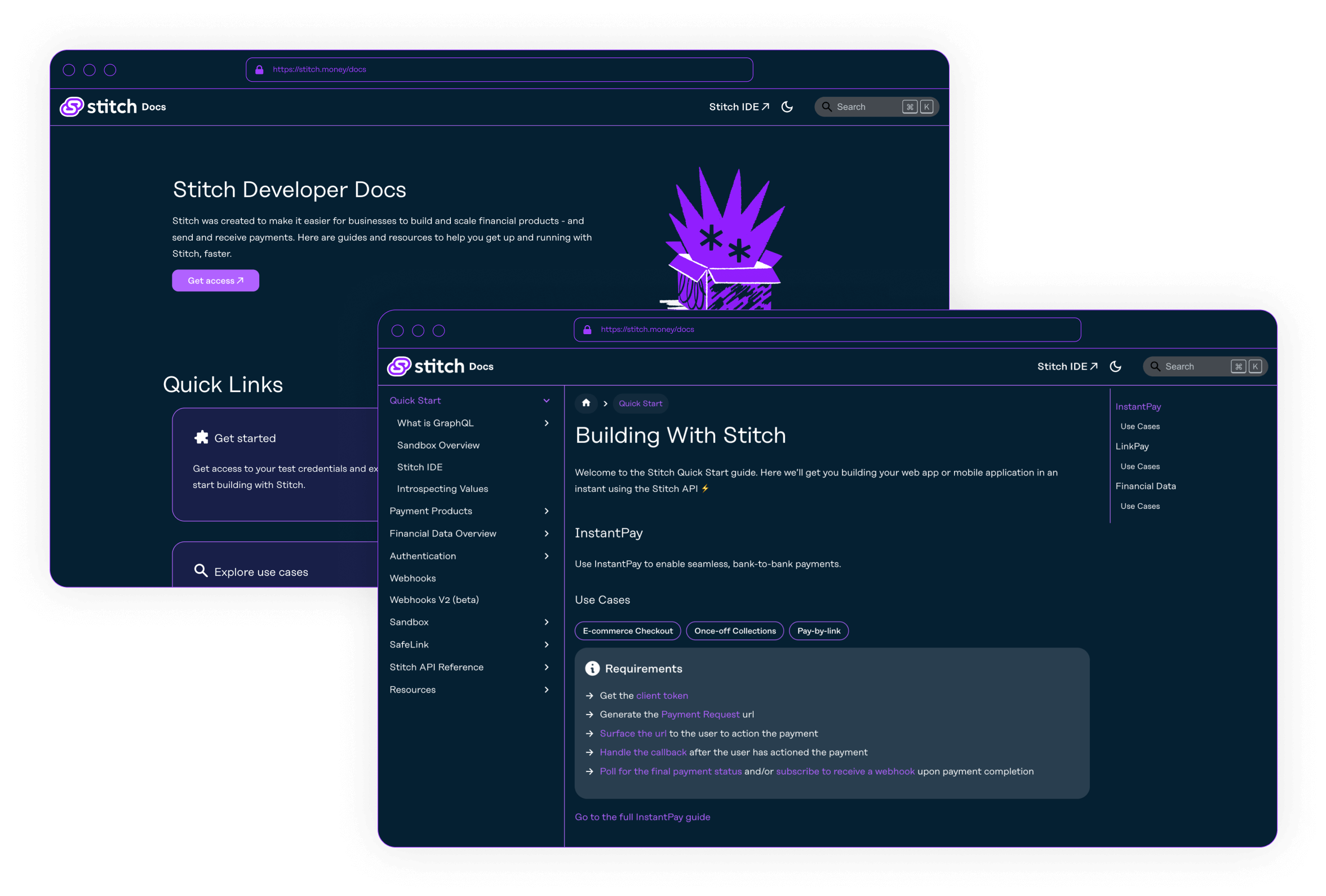Collapse the Quick Start sidebar section
1326x896 pixels.
(x=546, y=401)
